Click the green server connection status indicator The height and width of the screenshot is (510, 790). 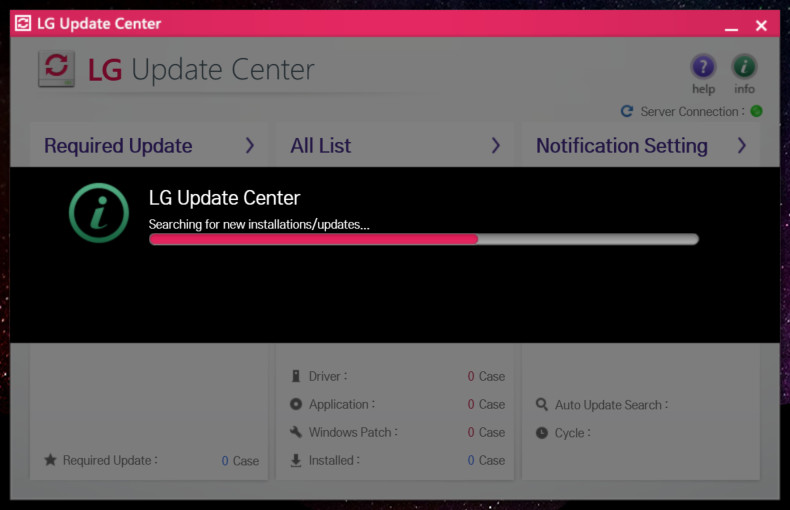pyautogui.click(x=756, y=111)
